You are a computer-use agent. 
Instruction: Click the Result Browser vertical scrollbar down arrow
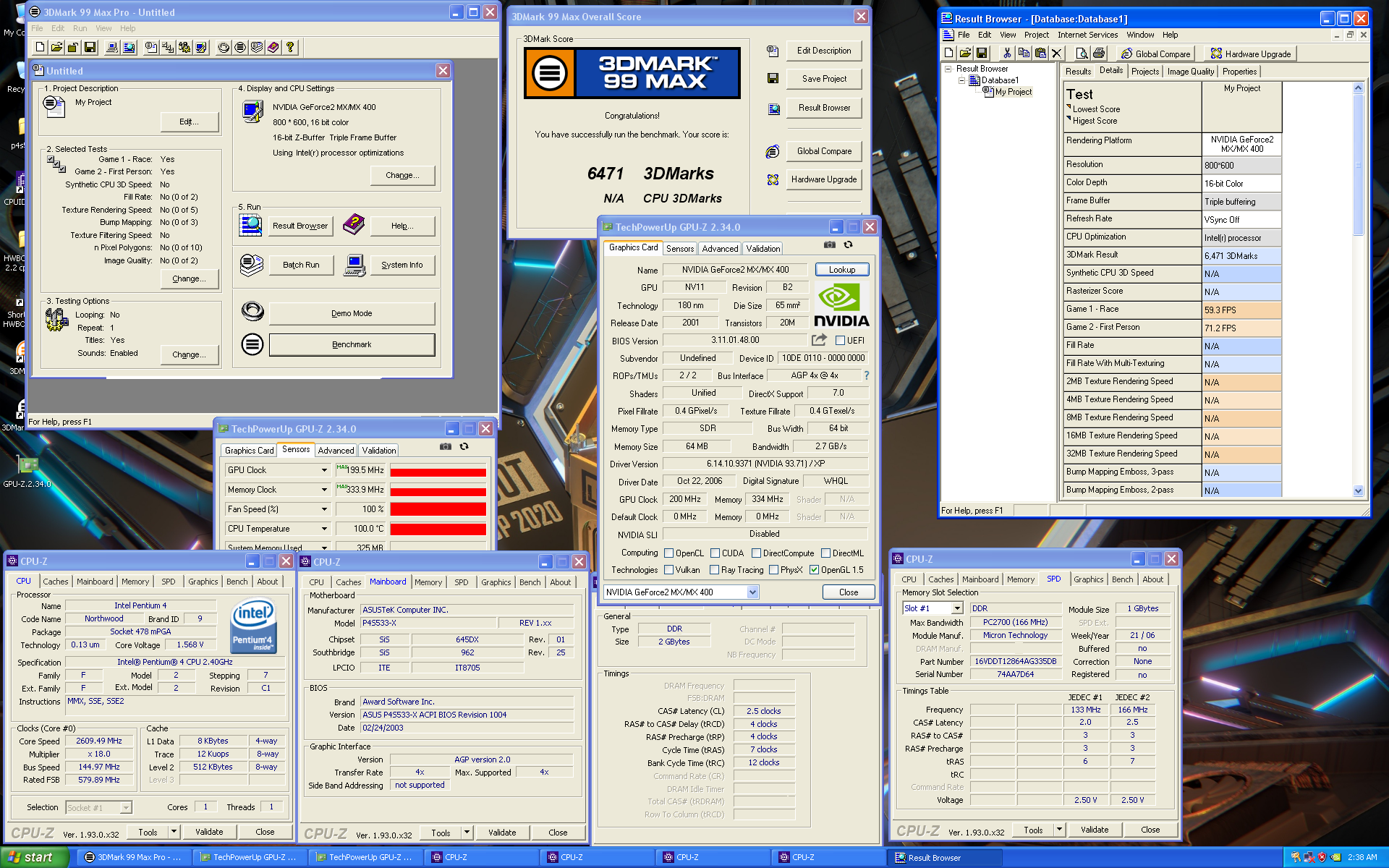tap(1358, 491)
